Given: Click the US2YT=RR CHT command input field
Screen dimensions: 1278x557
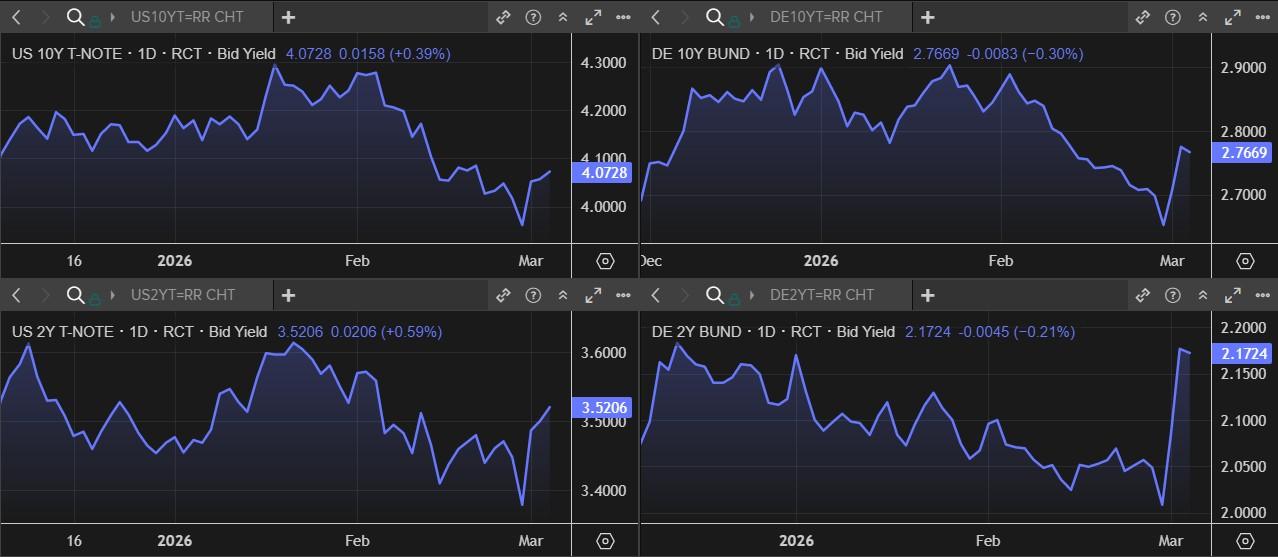Looking at the screenshot, I should [183, 295].
